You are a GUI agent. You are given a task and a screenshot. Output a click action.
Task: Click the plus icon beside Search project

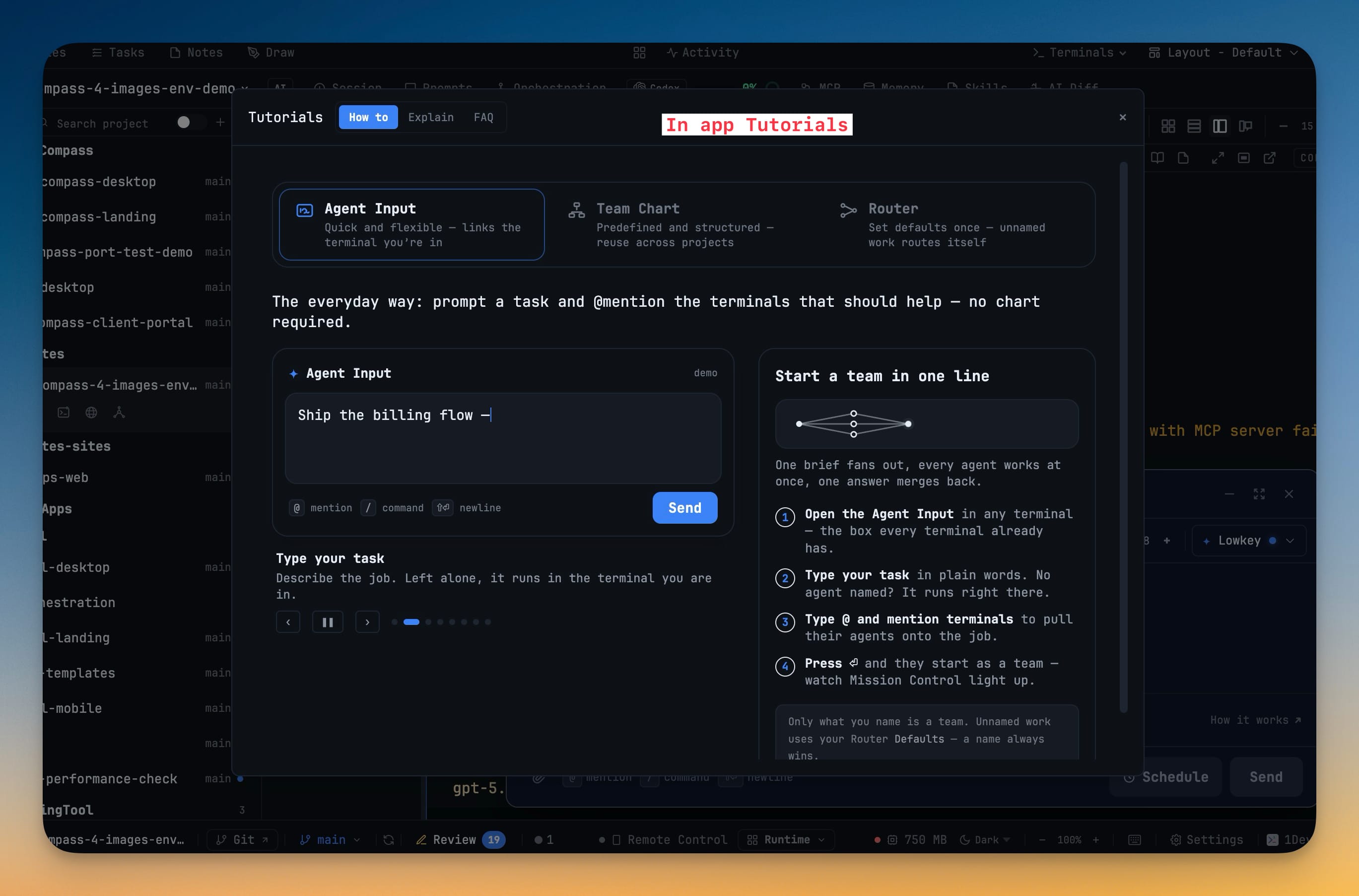pyautogui.click(x=220, y=122)
